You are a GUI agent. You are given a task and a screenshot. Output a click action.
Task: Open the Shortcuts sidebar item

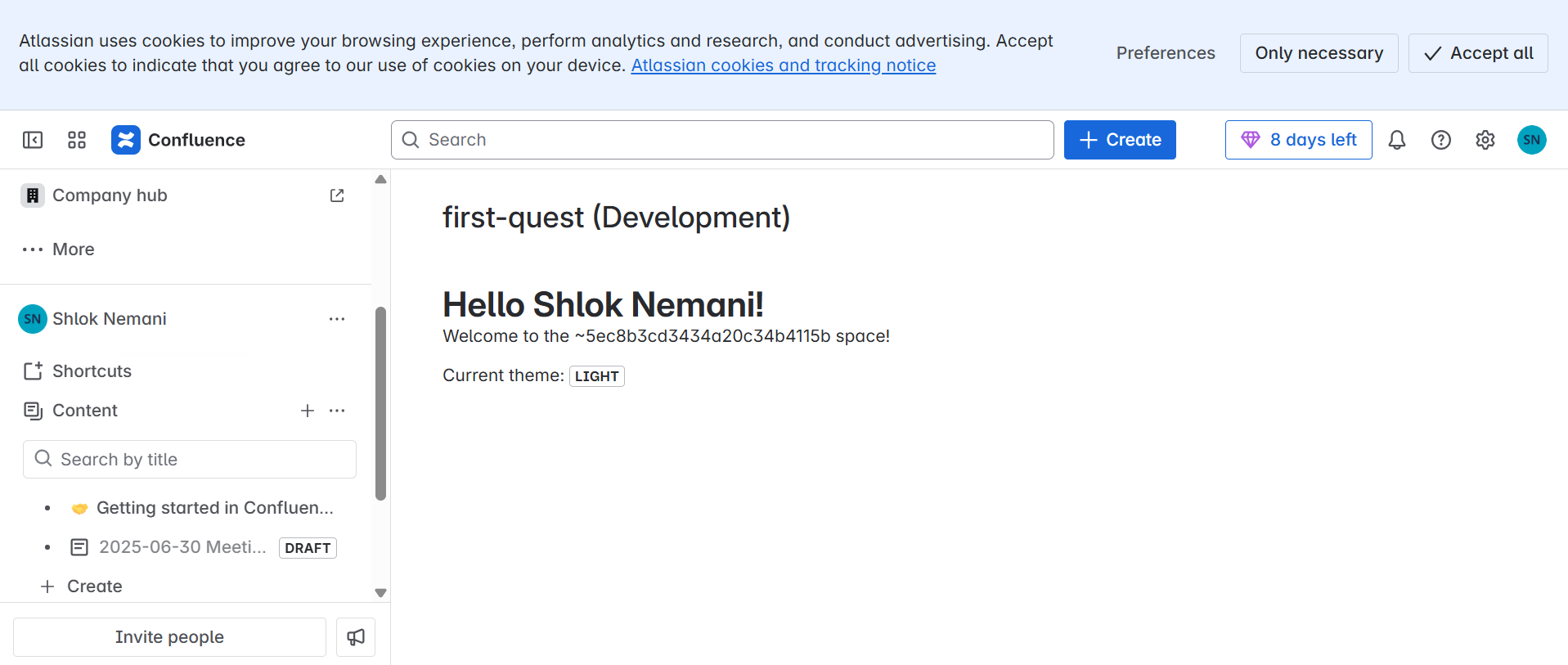click(x=92, y=371)
